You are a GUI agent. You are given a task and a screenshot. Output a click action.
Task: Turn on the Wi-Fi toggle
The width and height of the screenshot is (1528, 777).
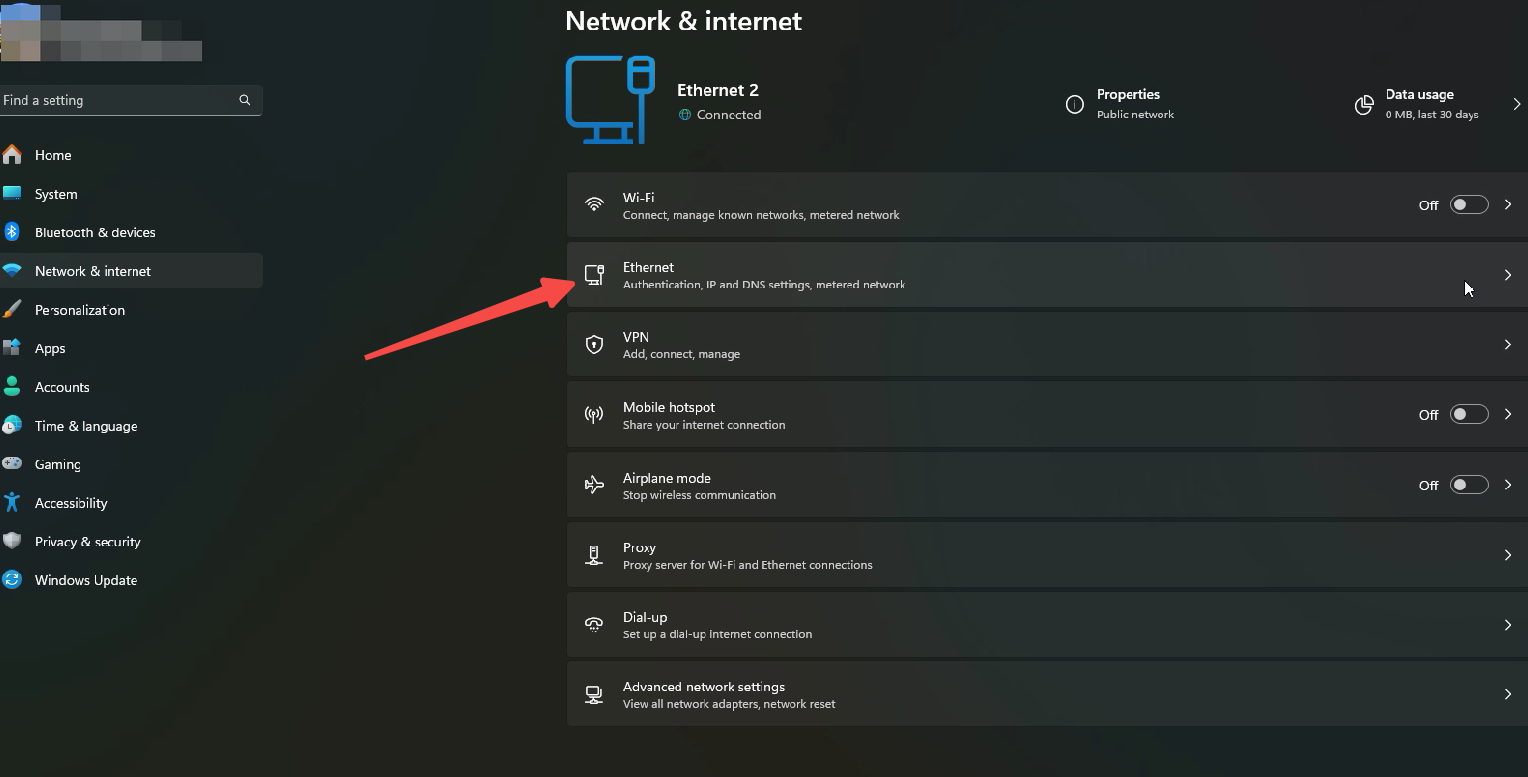1469,205
